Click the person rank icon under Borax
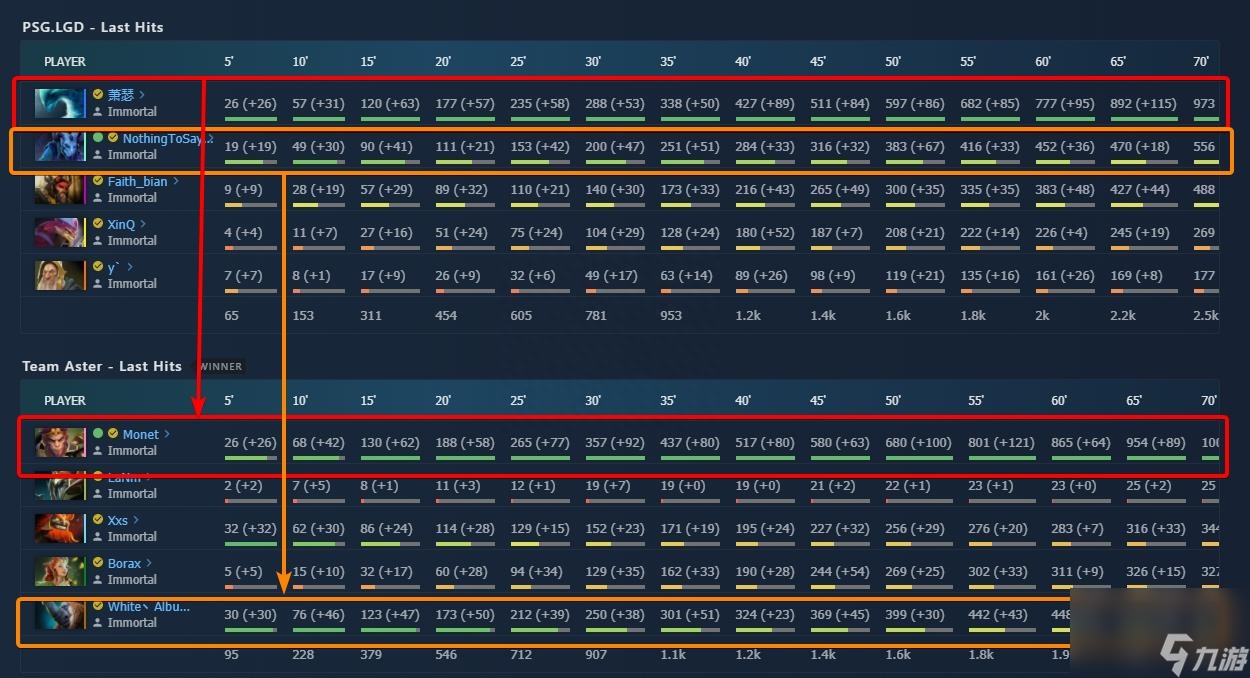This screenshot has height=678, width=1250. click(98, 580)
